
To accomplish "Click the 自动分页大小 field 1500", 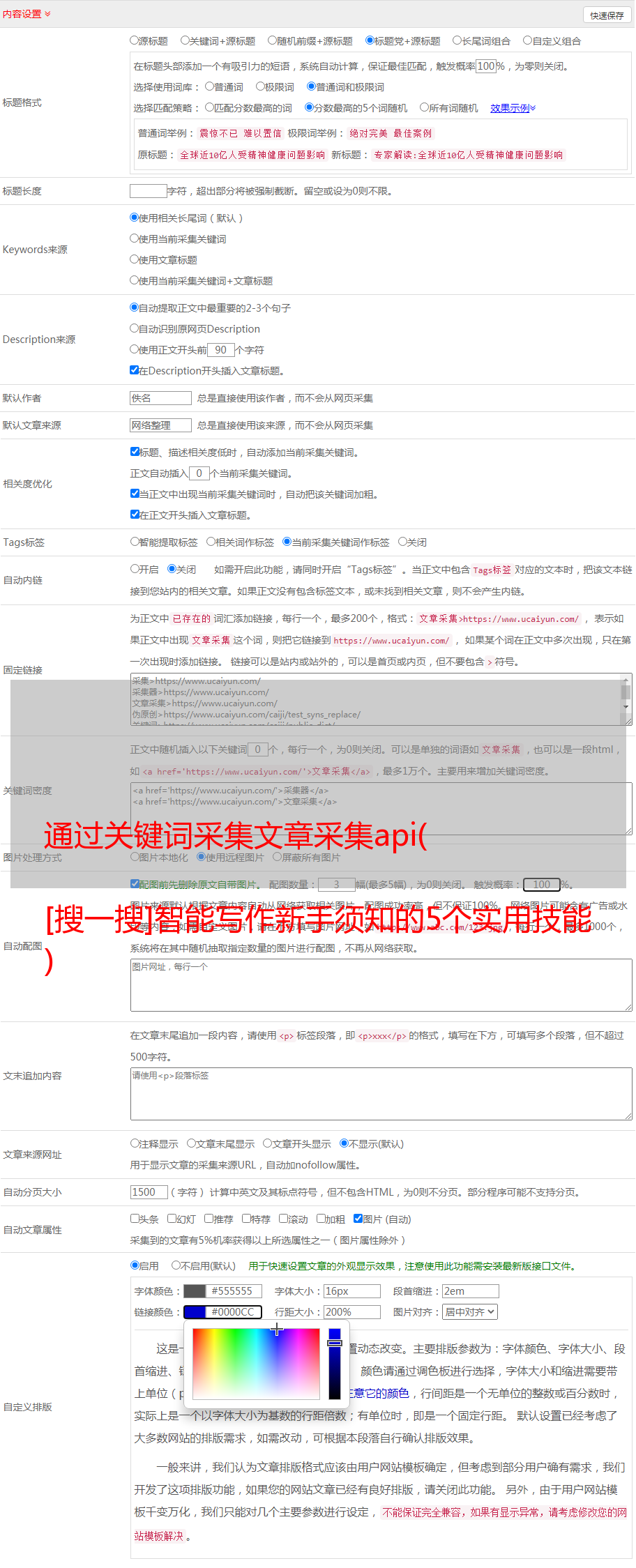I will (149, 1192).
